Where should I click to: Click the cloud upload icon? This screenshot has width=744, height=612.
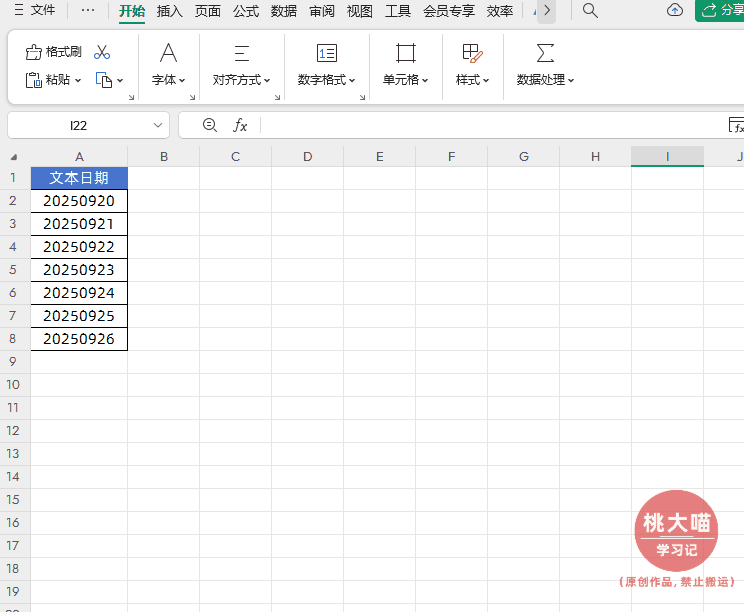pyautogui.click(x=675, y=10)
